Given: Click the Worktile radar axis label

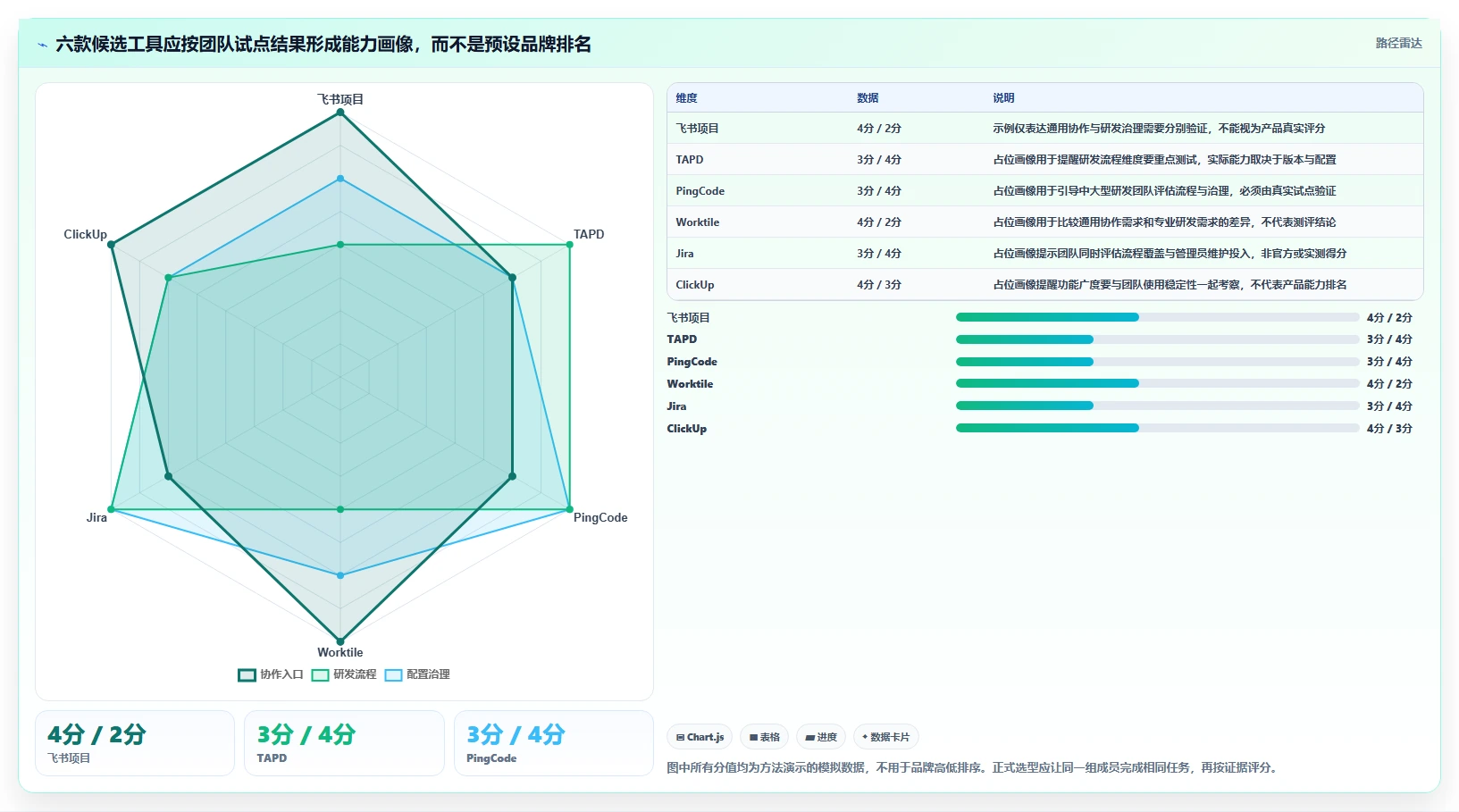Looking at the screenshot, I should 340,652.
